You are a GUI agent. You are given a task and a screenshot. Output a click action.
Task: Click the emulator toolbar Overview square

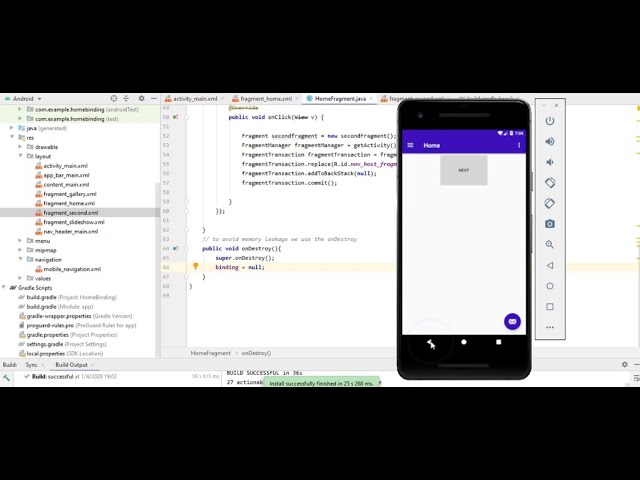550,307
